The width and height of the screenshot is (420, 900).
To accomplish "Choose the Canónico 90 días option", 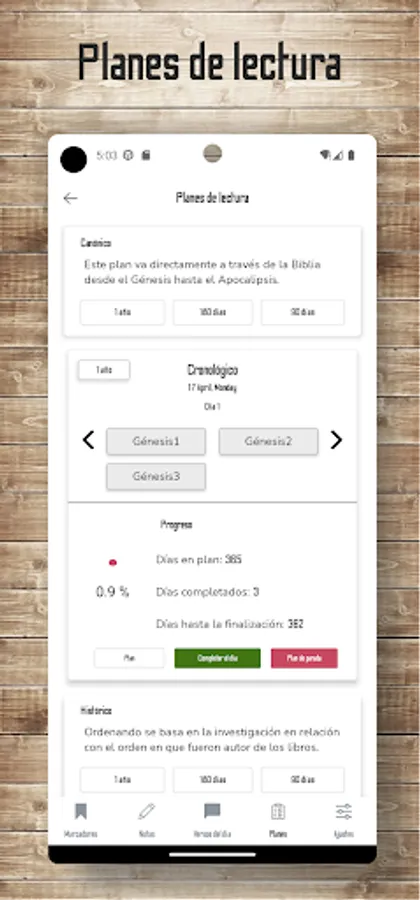I will (303, 312).
